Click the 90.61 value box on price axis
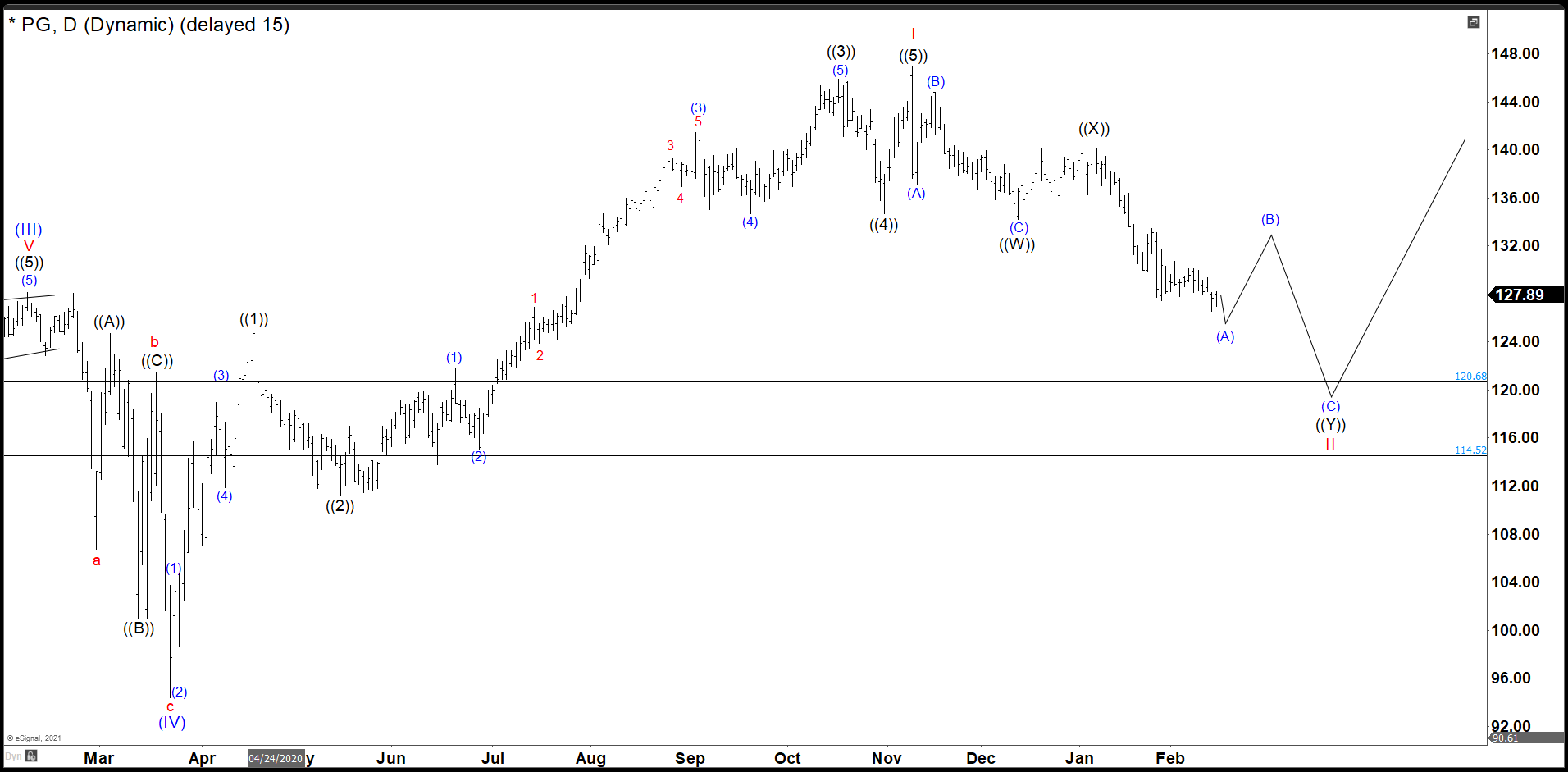 [1506, 738]
